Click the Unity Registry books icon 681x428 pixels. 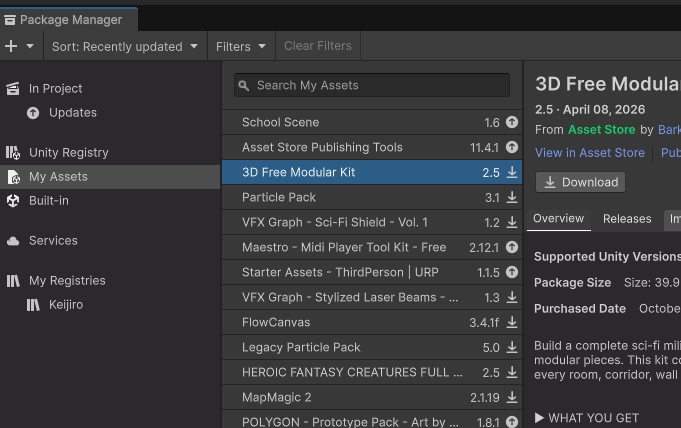click(13, 153)
